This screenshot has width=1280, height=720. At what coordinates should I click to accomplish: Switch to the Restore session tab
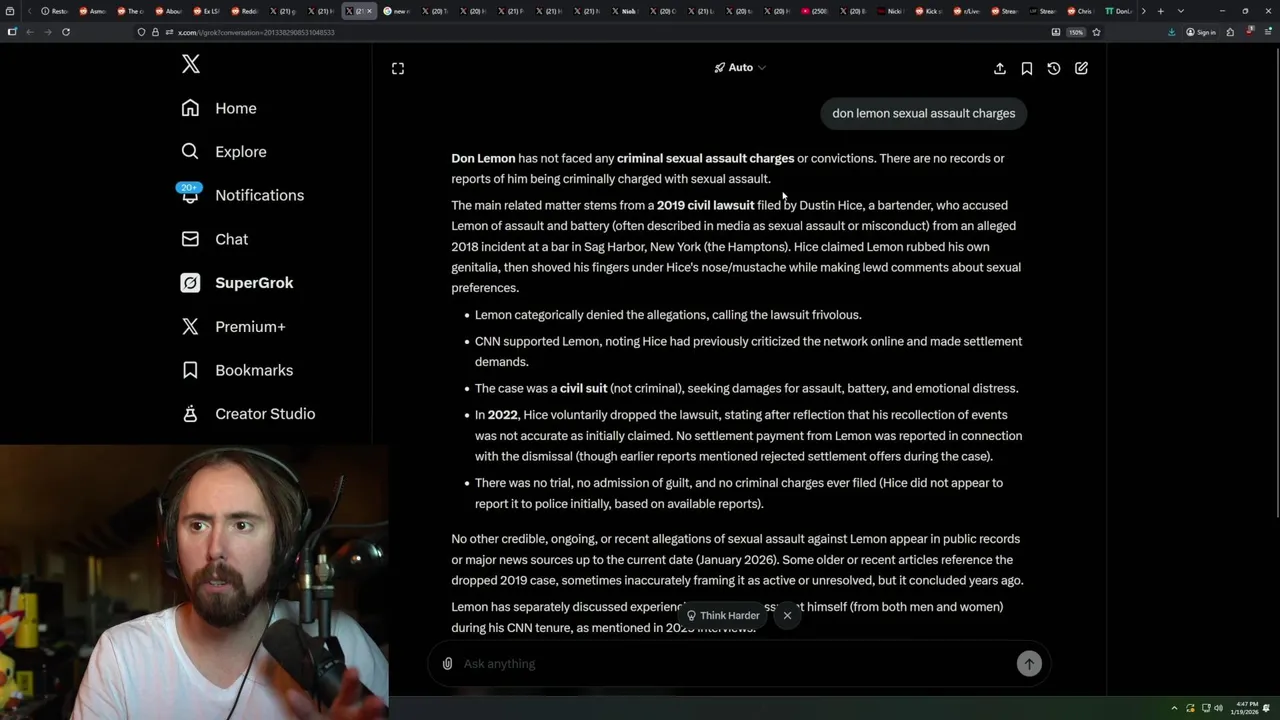click(x=54, y=11)
